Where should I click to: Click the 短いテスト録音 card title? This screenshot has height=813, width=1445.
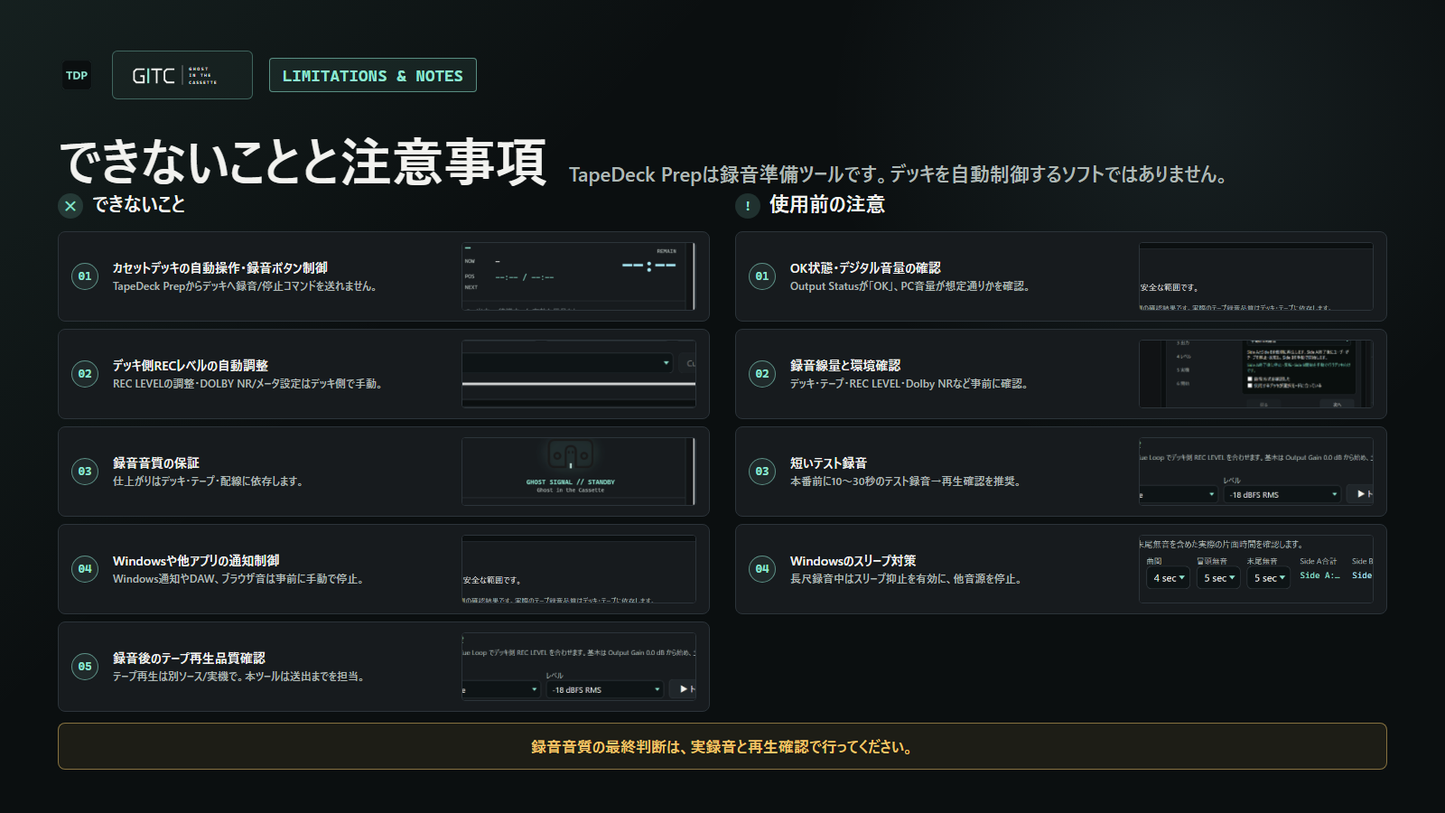tap(828, 463)
